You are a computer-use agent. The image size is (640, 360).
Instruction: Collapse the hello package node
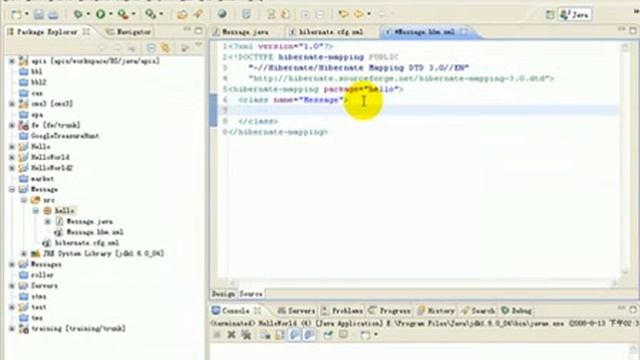tap(36, 211)
